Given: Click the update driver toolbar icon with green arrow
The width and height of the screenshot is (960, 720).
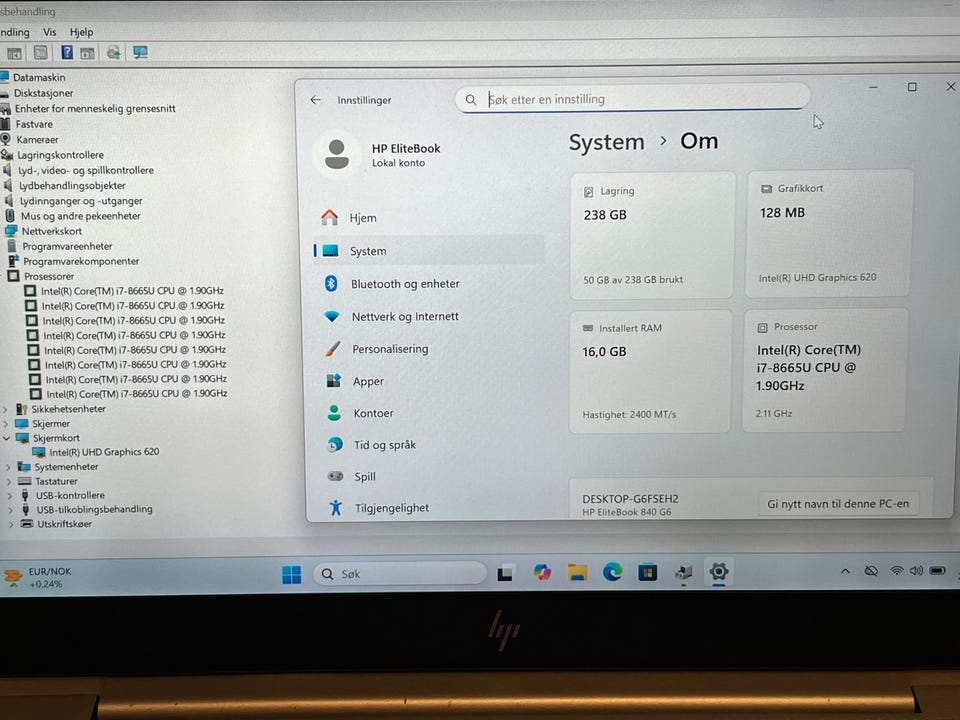Looking at the screenshot, I should (x=113, y=53).
